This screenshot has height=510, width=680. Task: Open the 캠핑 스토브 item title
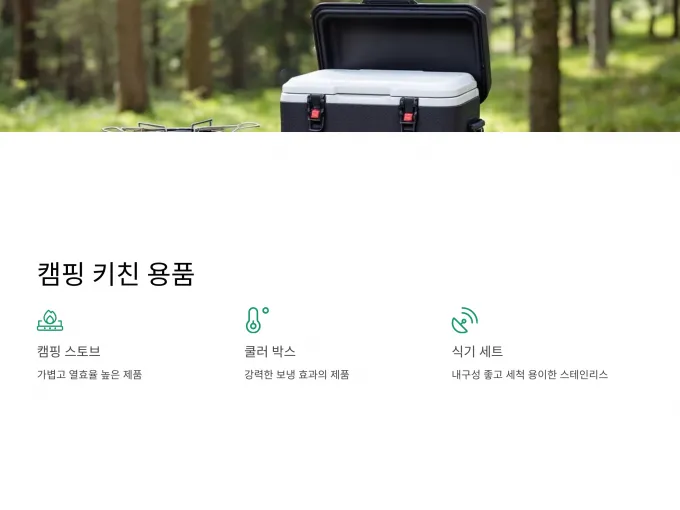click(x=69, y=351)
